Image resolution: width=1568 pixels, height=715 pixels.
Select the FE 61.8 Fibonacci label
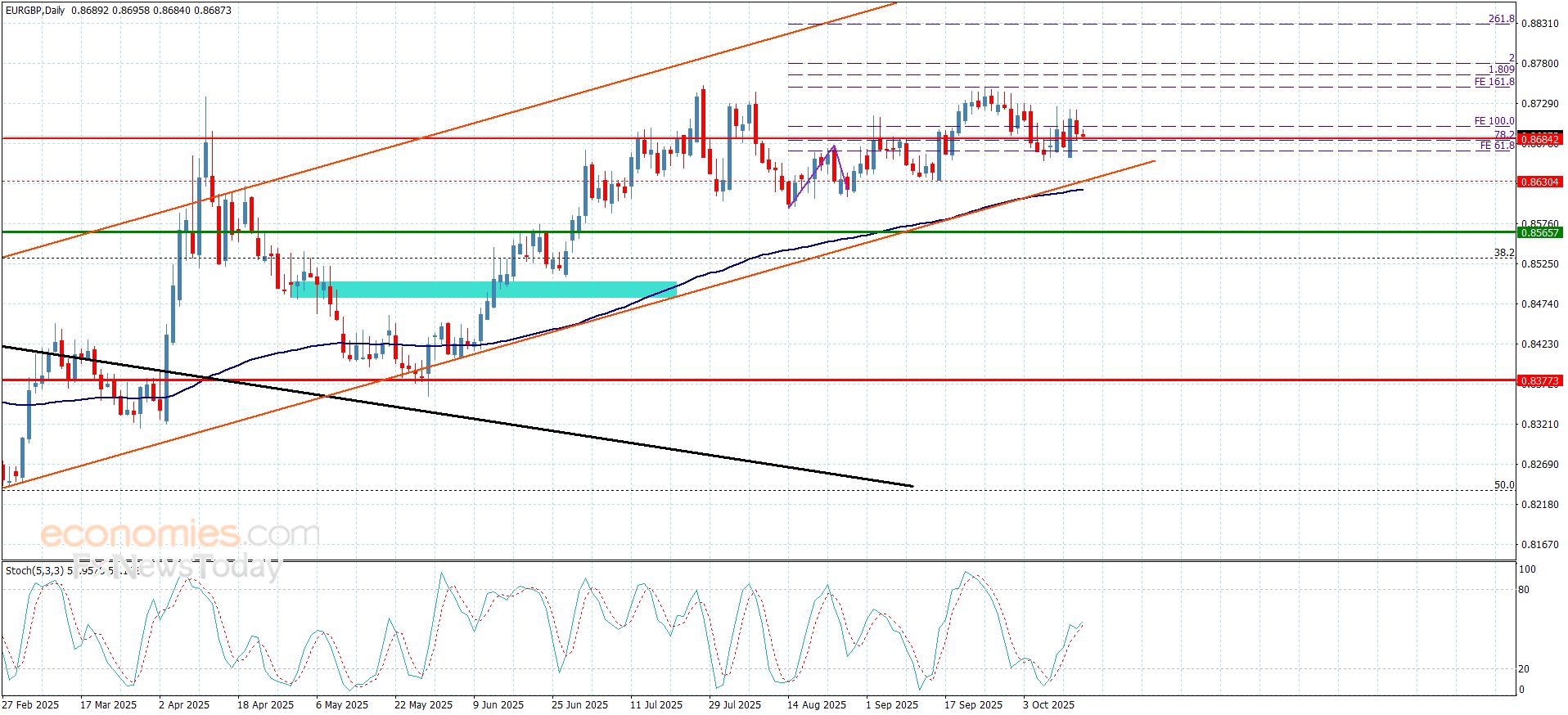[x=1496, y=146]
